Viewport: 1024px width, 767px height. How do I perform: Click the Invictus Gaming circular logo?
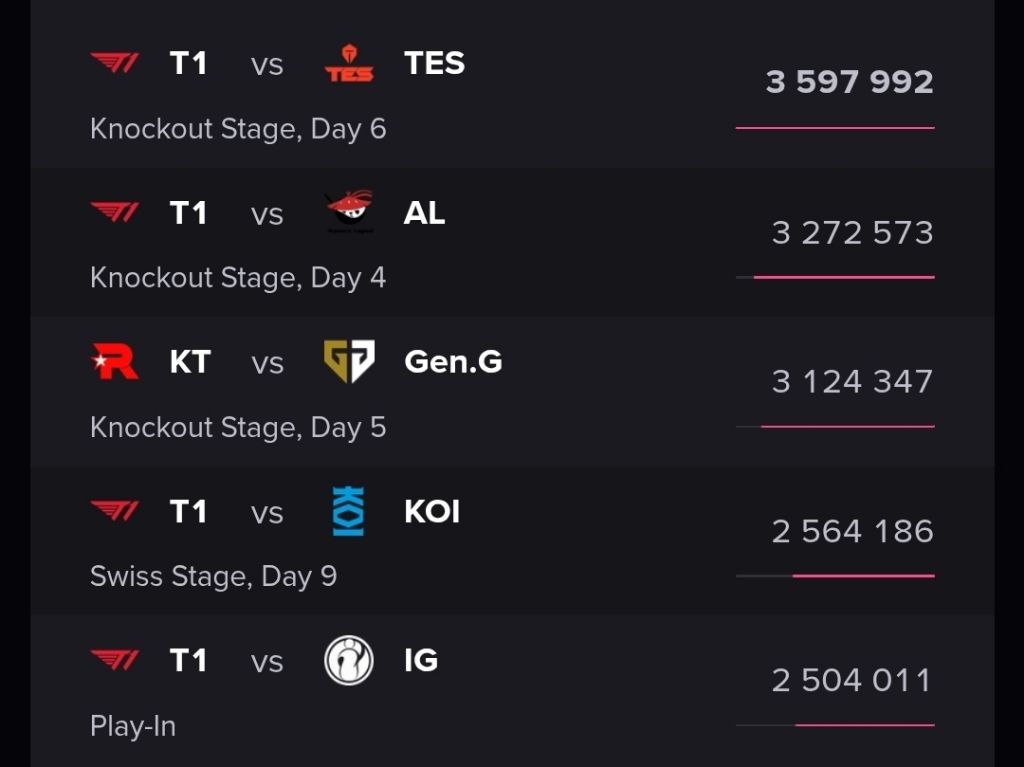click(x=347, y=660)
